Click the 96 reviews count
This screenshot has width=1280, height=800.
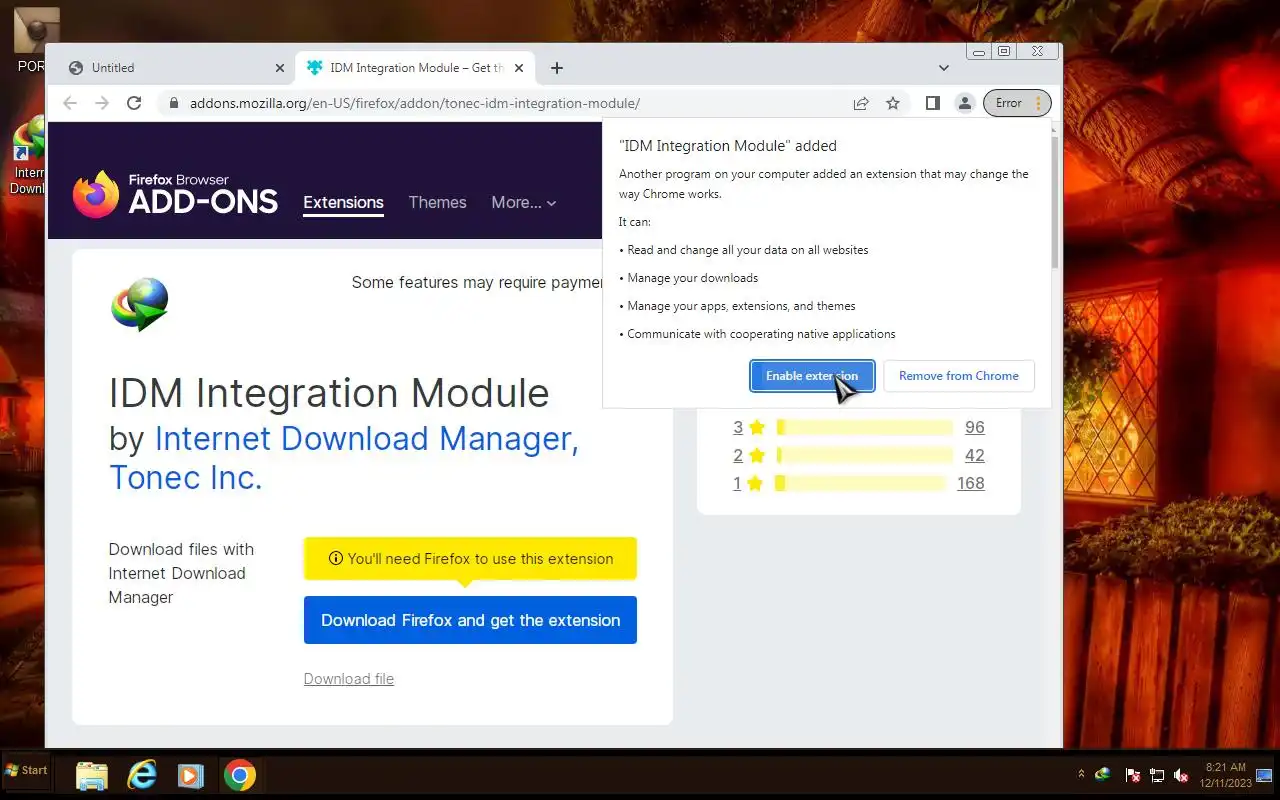click(975, 427)
